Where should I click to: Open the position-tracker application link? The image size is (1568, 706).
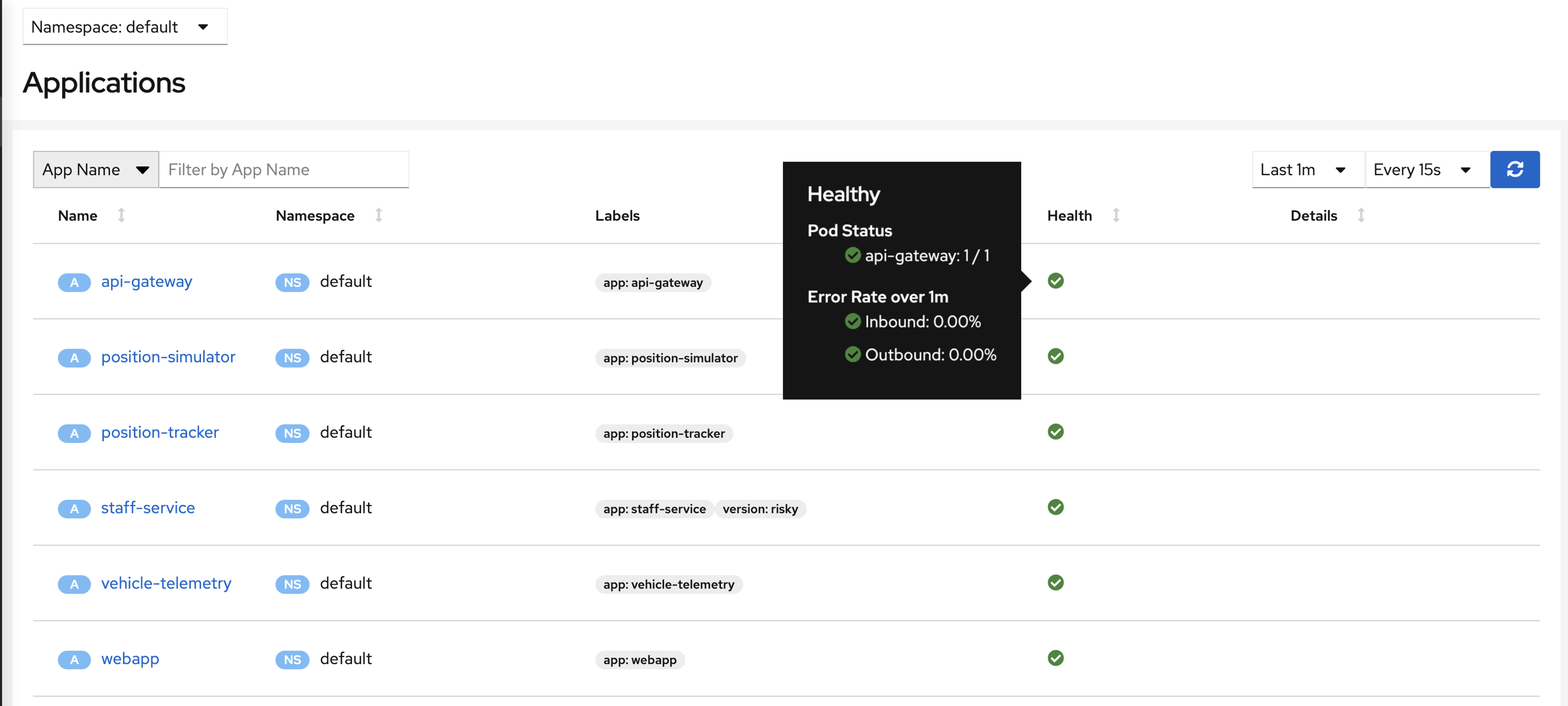tap(160, 432)
